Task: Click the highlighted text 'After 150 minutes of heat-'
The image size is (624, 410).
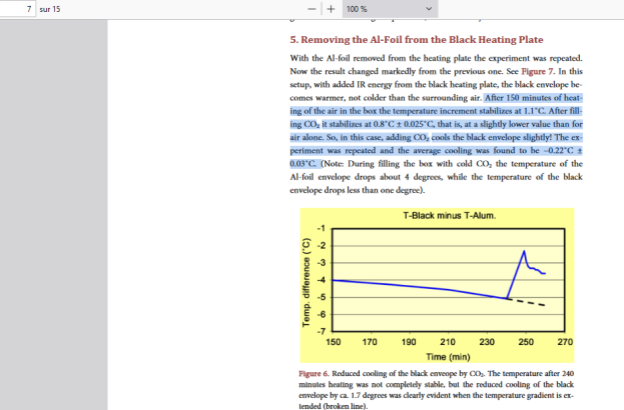Action: [533, 98]
